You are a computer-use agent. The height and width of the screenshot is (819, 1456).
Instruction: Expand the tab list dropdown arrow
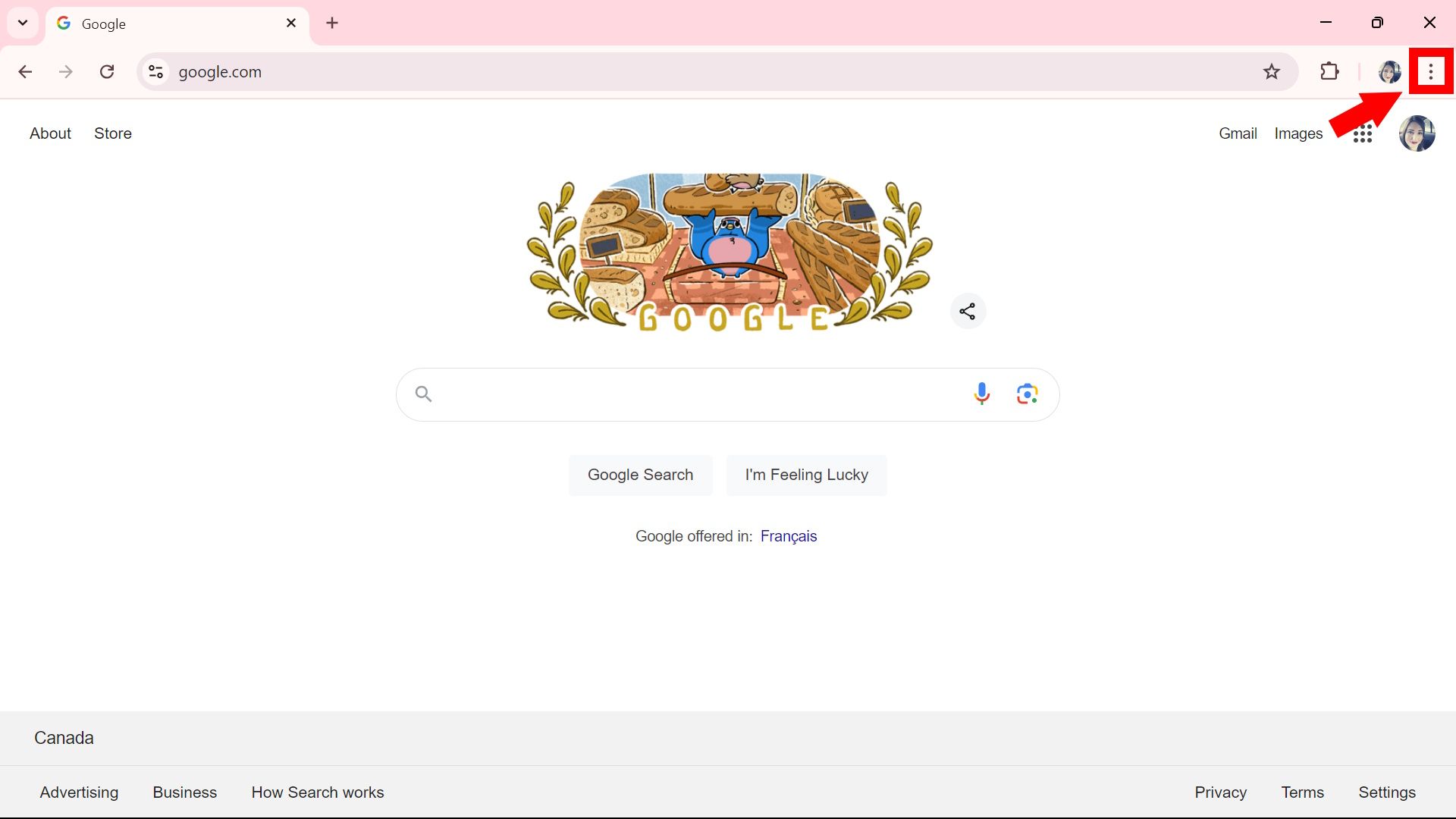(x=22, y=22)
